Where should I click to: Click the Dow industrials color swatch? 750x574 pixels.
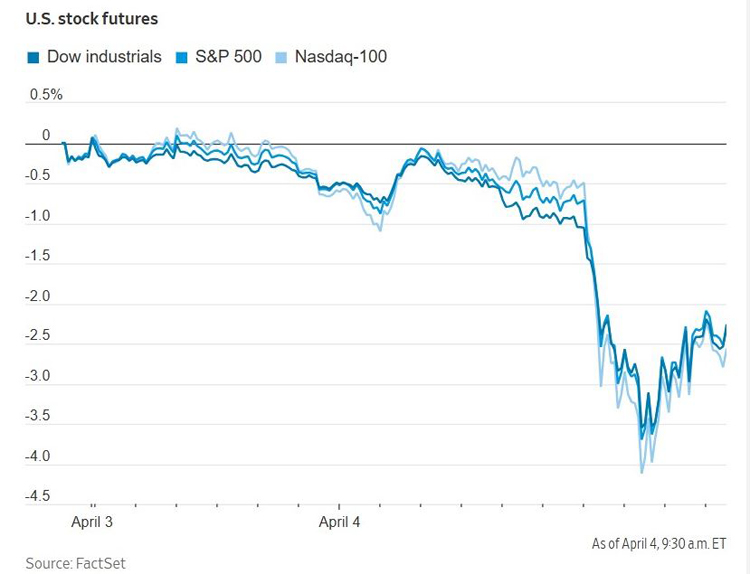coord(33,58)
